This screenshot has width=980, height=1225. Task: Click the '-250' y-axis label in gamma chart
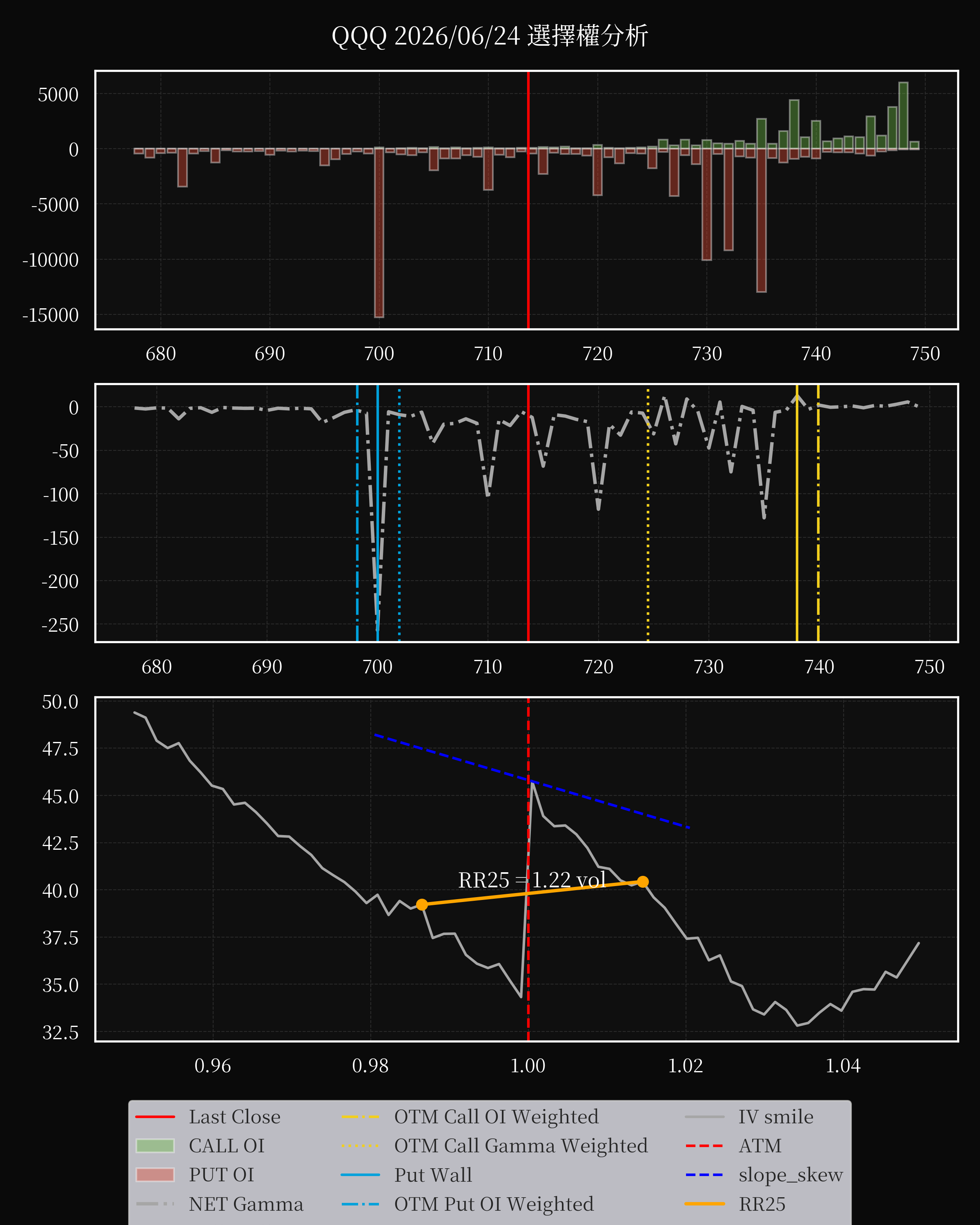point(60,625)
